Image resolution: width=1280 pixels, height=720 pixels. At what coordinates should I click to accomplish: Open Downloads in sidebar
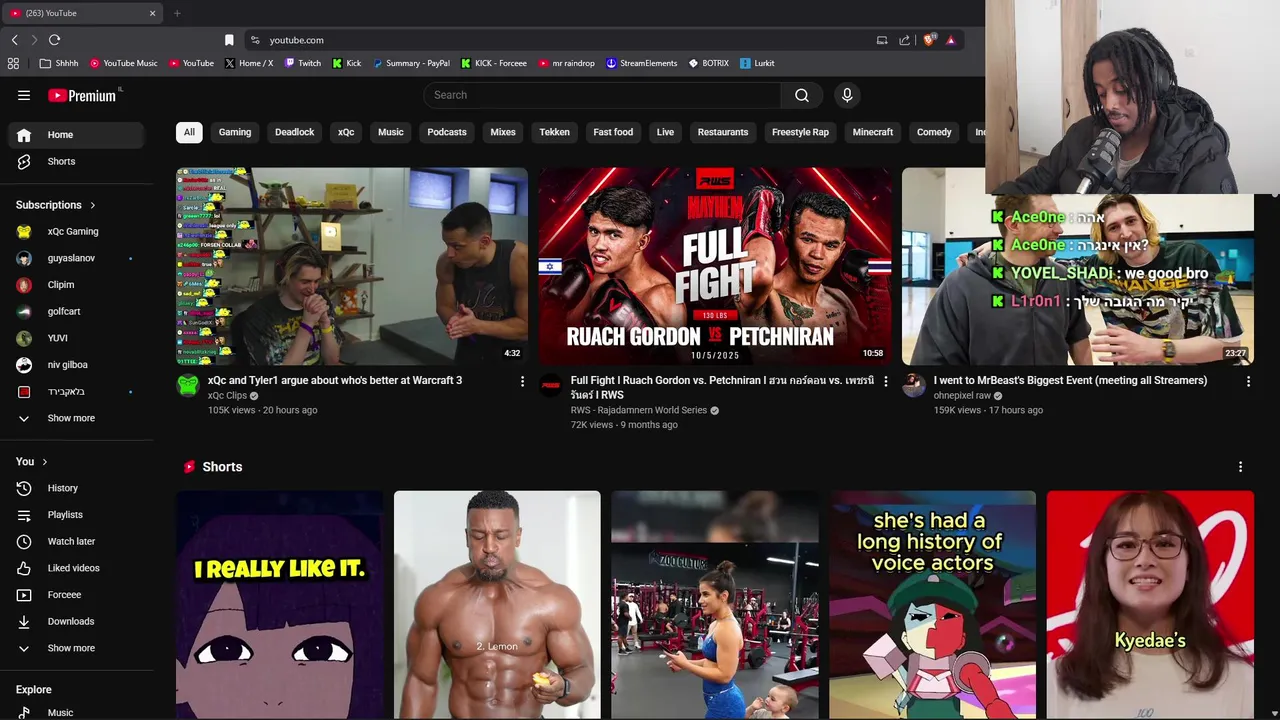tap(76, 621)
